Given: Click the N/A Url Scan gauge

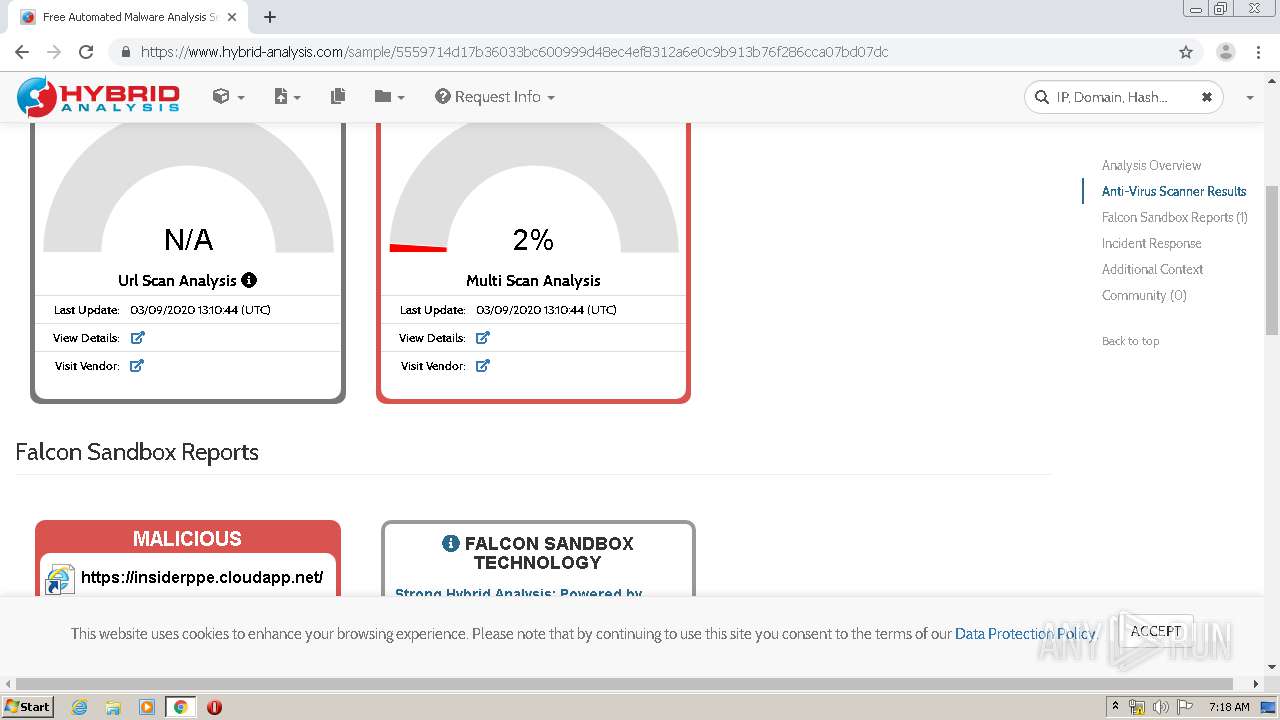Looking at the screenshot, I should 188,190.
